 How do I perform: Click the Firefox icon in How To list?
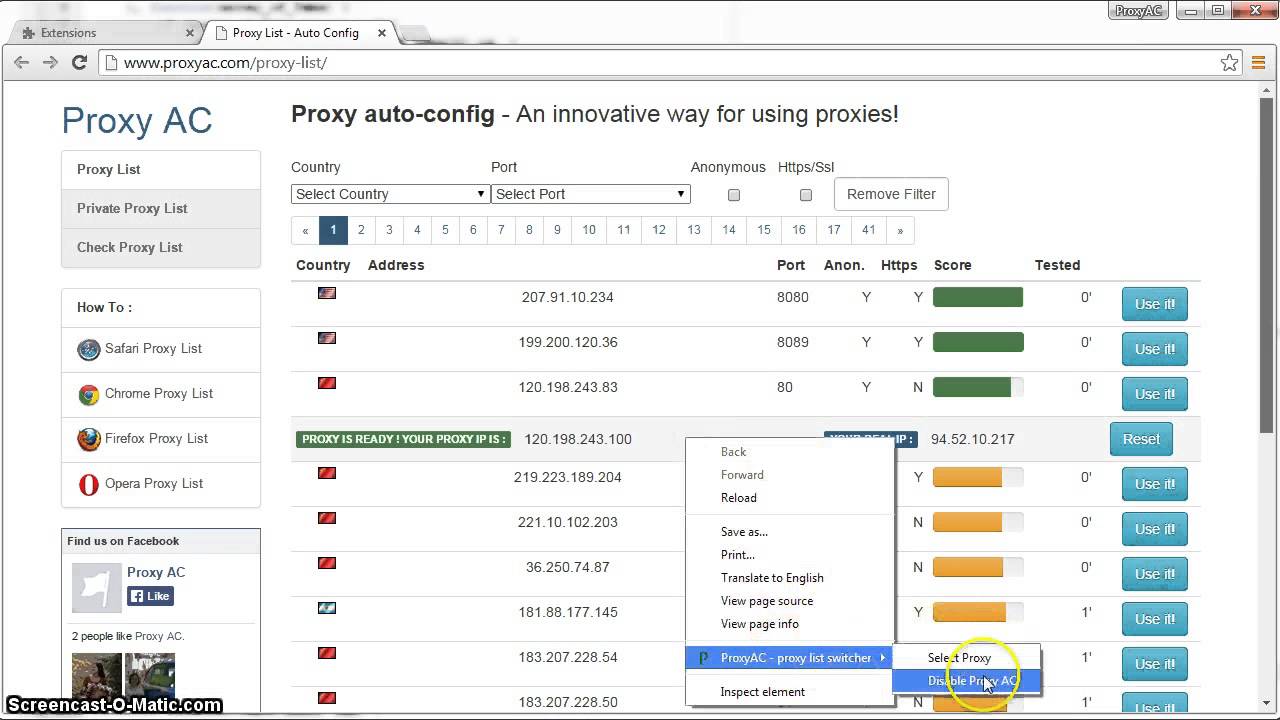[89, 439]
